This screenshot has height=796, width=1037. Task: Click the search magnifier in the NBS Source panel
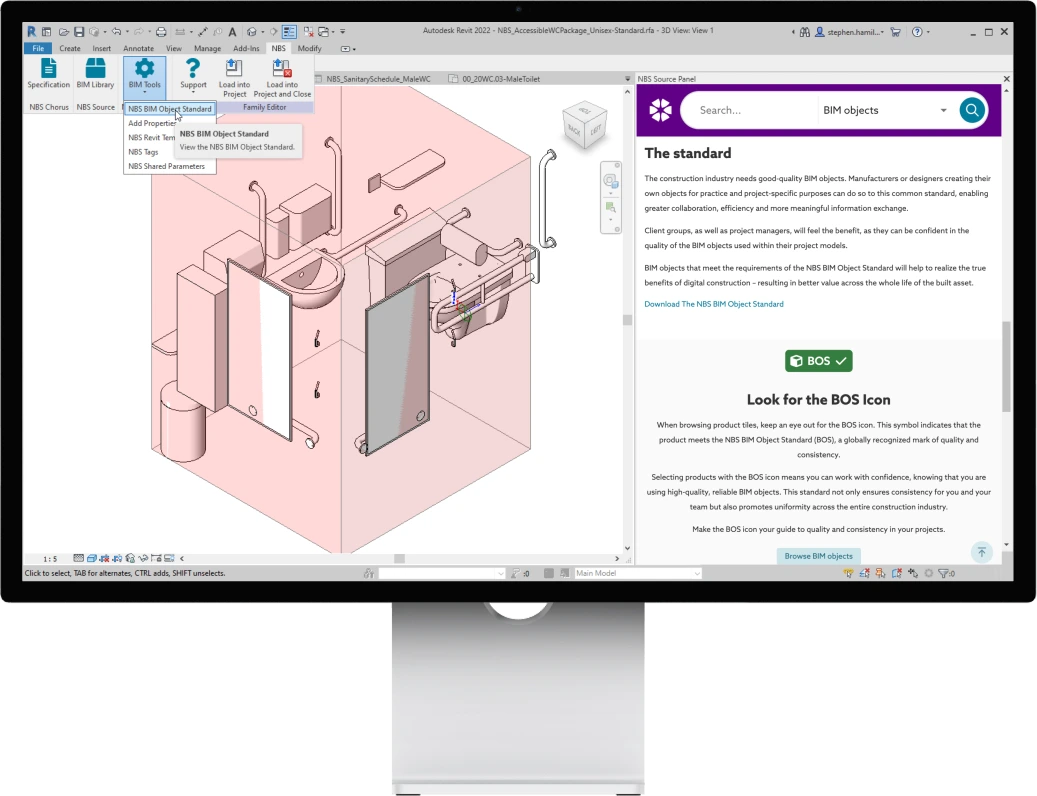point(971,110)
